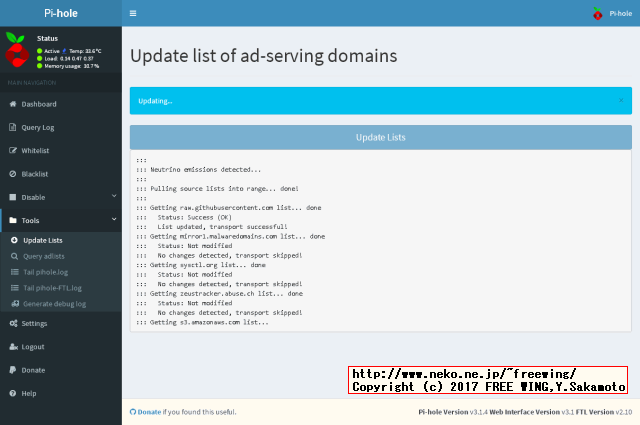Click the Pi-hole logo in top right
The width and height of the screenshot is (640, 425).
[598, 13]
